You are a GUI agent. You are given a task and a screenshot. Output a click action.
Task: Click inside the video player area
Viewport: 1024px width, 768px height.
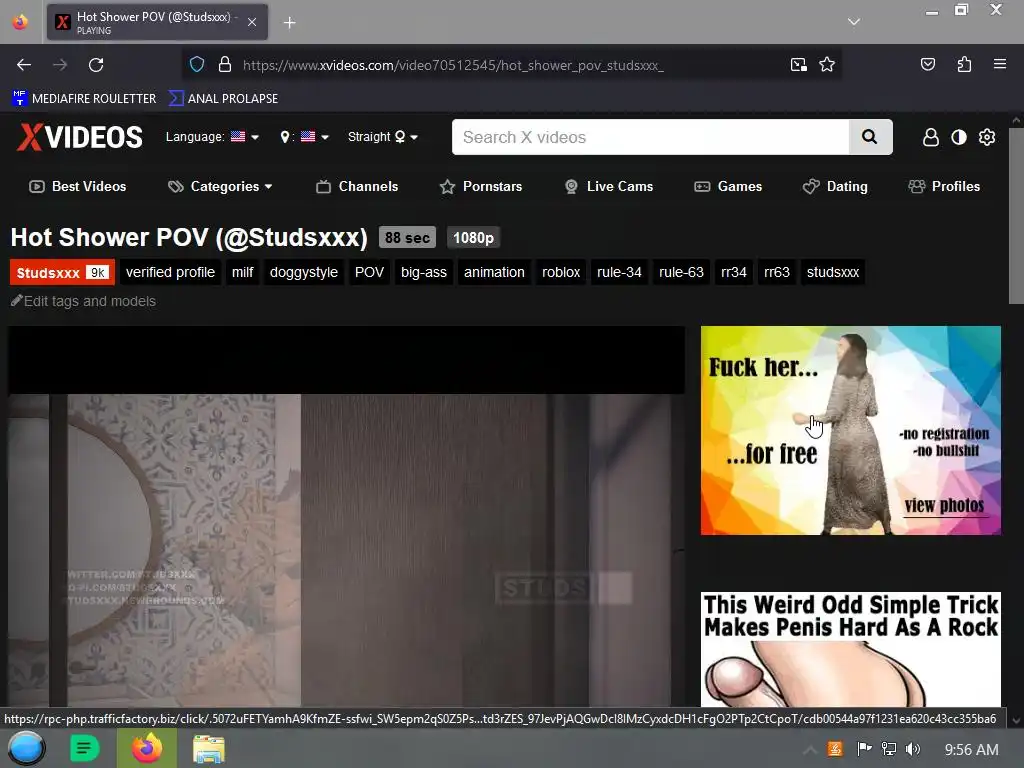pos(346,516)
